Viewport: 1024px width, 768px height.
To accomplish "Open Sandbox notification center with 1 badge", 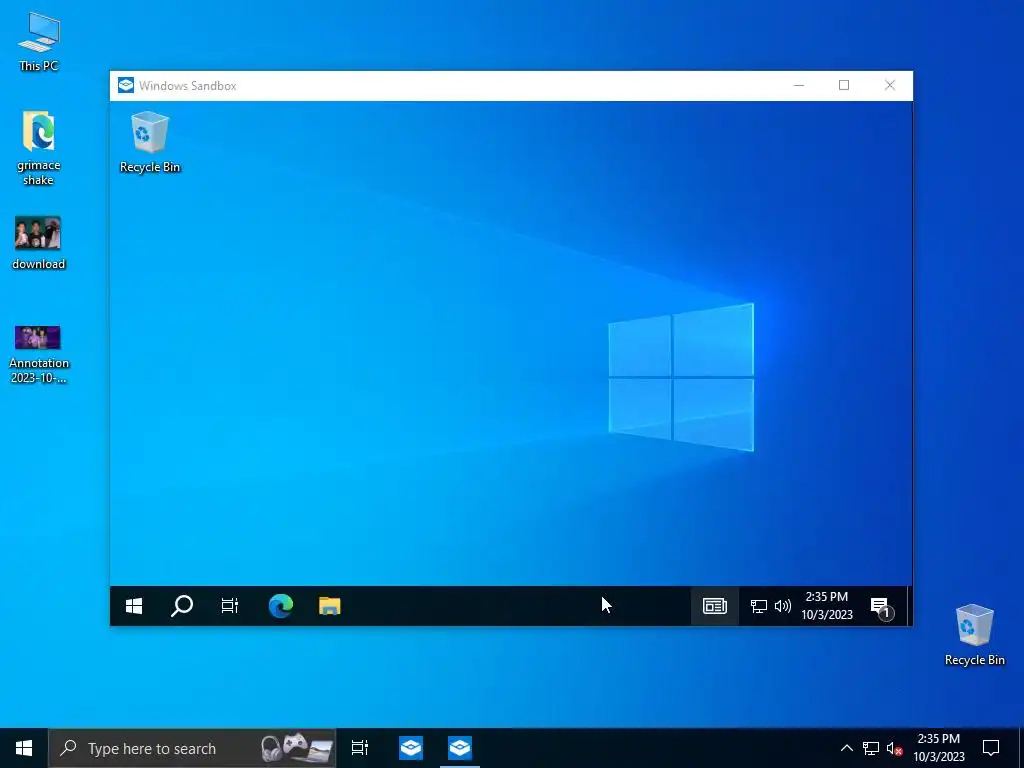I will click(882, 607).
